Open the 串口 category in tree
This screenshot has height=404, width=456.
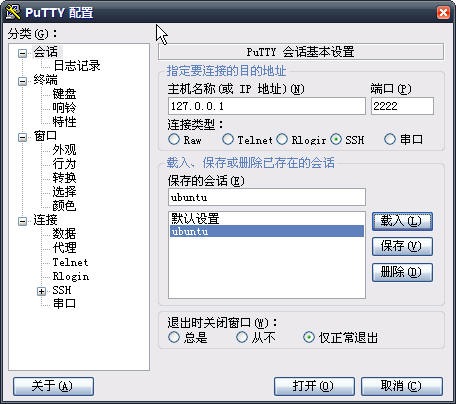tap(64, 304)
